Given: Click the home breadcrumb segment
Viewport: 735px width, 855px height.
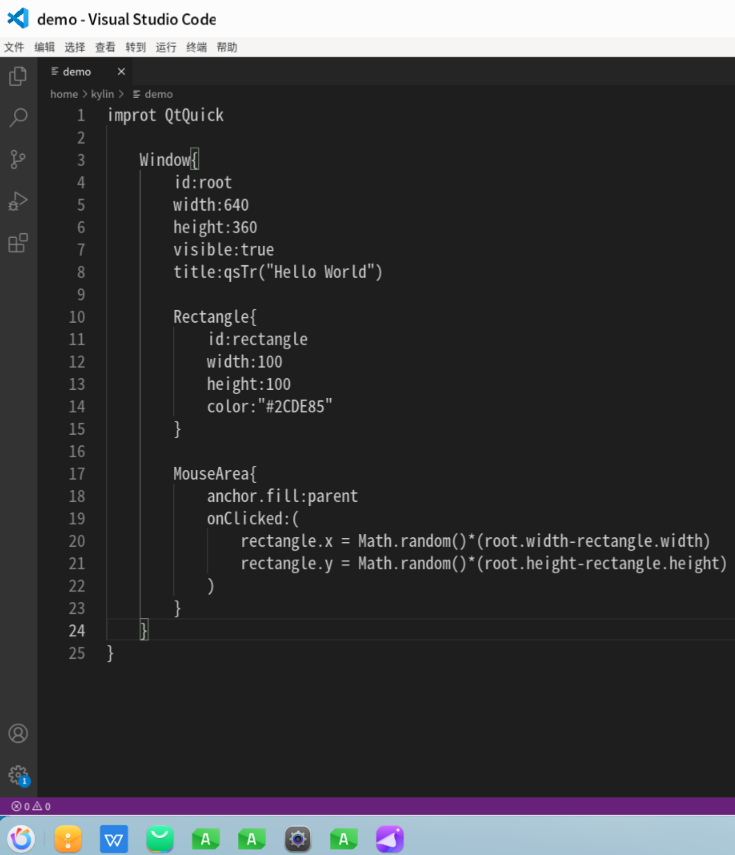Looking at the screenshot, I should [x=64, y=94].
